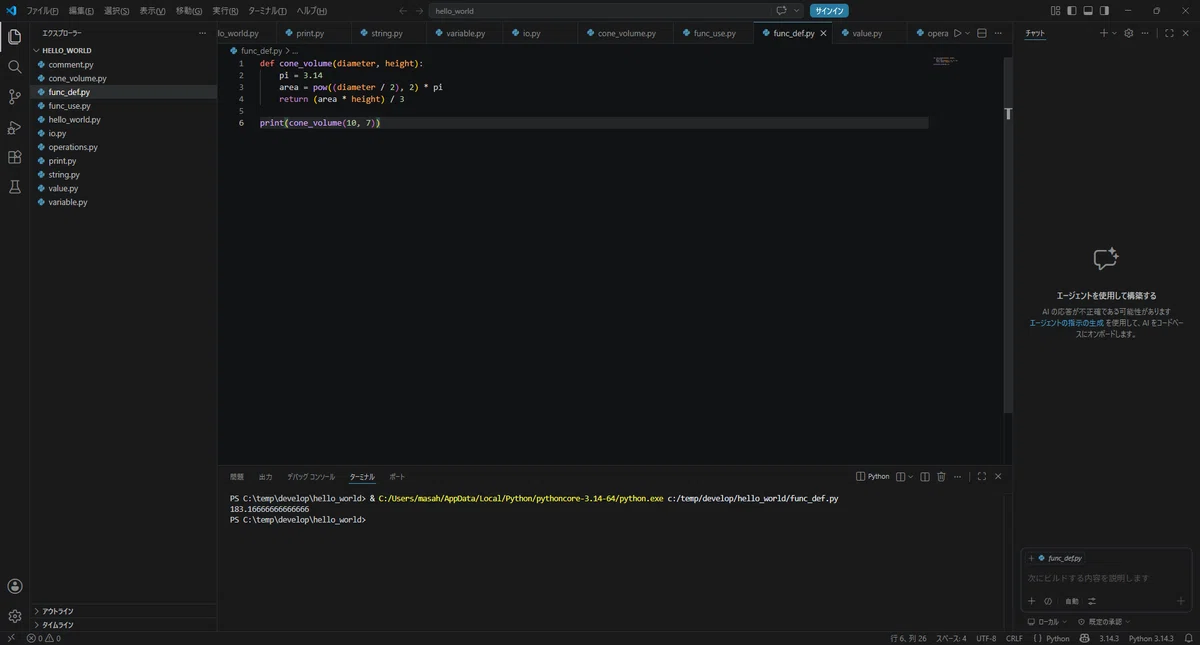Open the Manage gear in activity bar
Viewport: 1200px width, 645px height.
click(14, 616)
